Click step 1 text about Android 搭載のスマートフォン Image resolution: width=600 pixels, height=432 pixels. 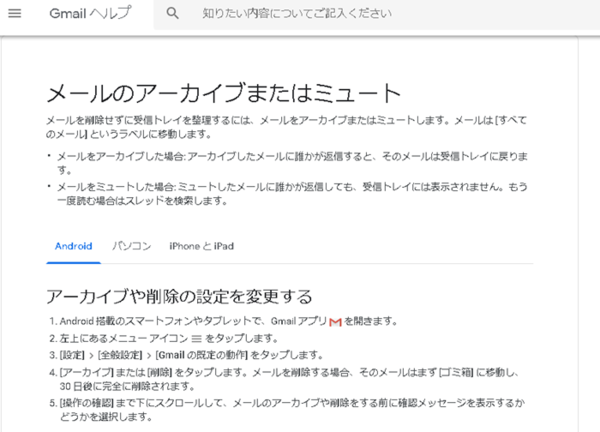(x=228, y=321)
